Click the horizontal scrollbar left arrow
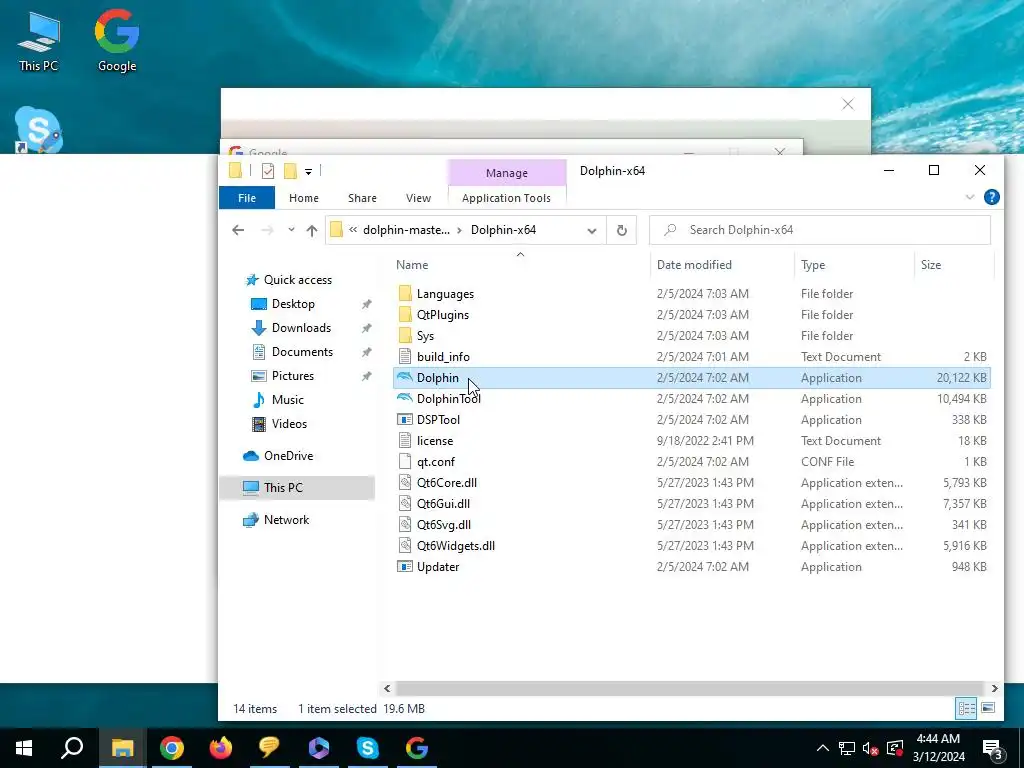 point(387,688)
